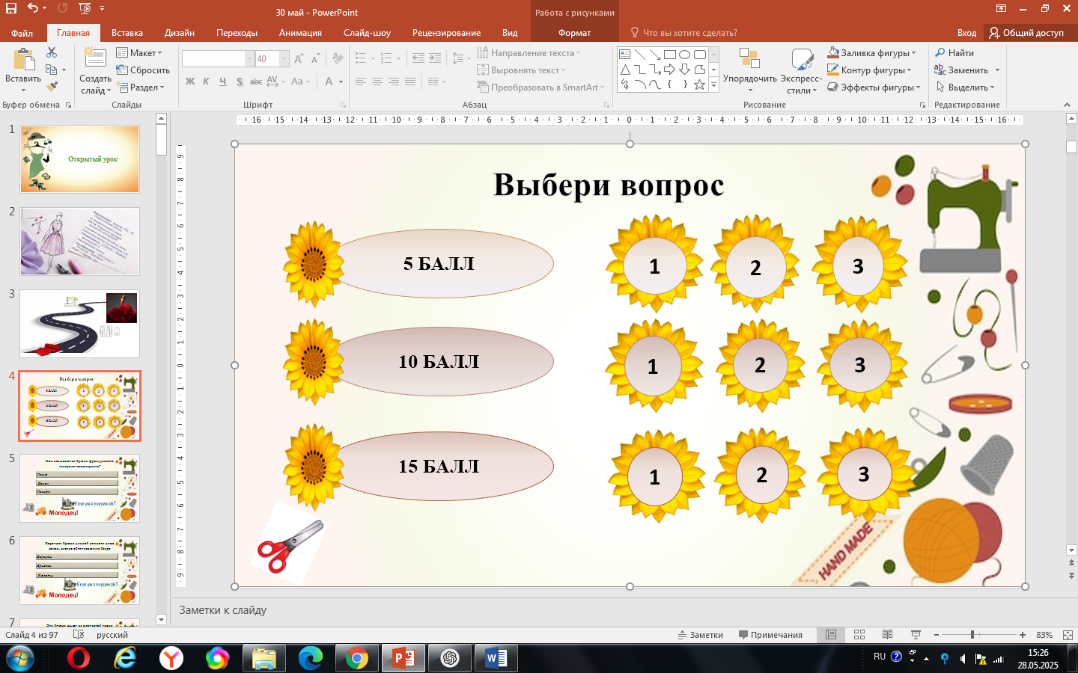The width and height of the screenshot is (1078, 673).
Task: Click the zoom out minus button
Action: click(936, 635)
